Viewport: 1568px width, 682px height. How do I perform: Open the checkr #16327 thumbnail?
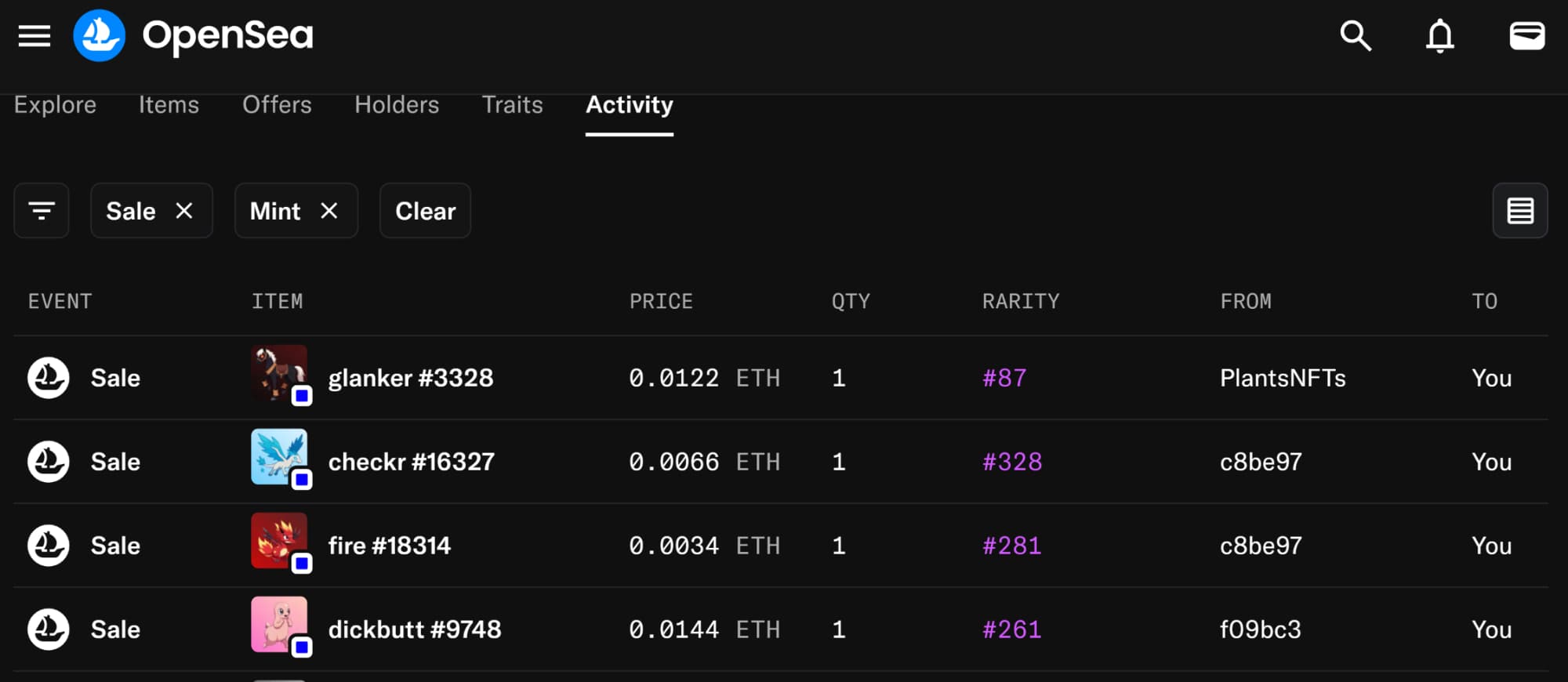click(x=279, y=457)
